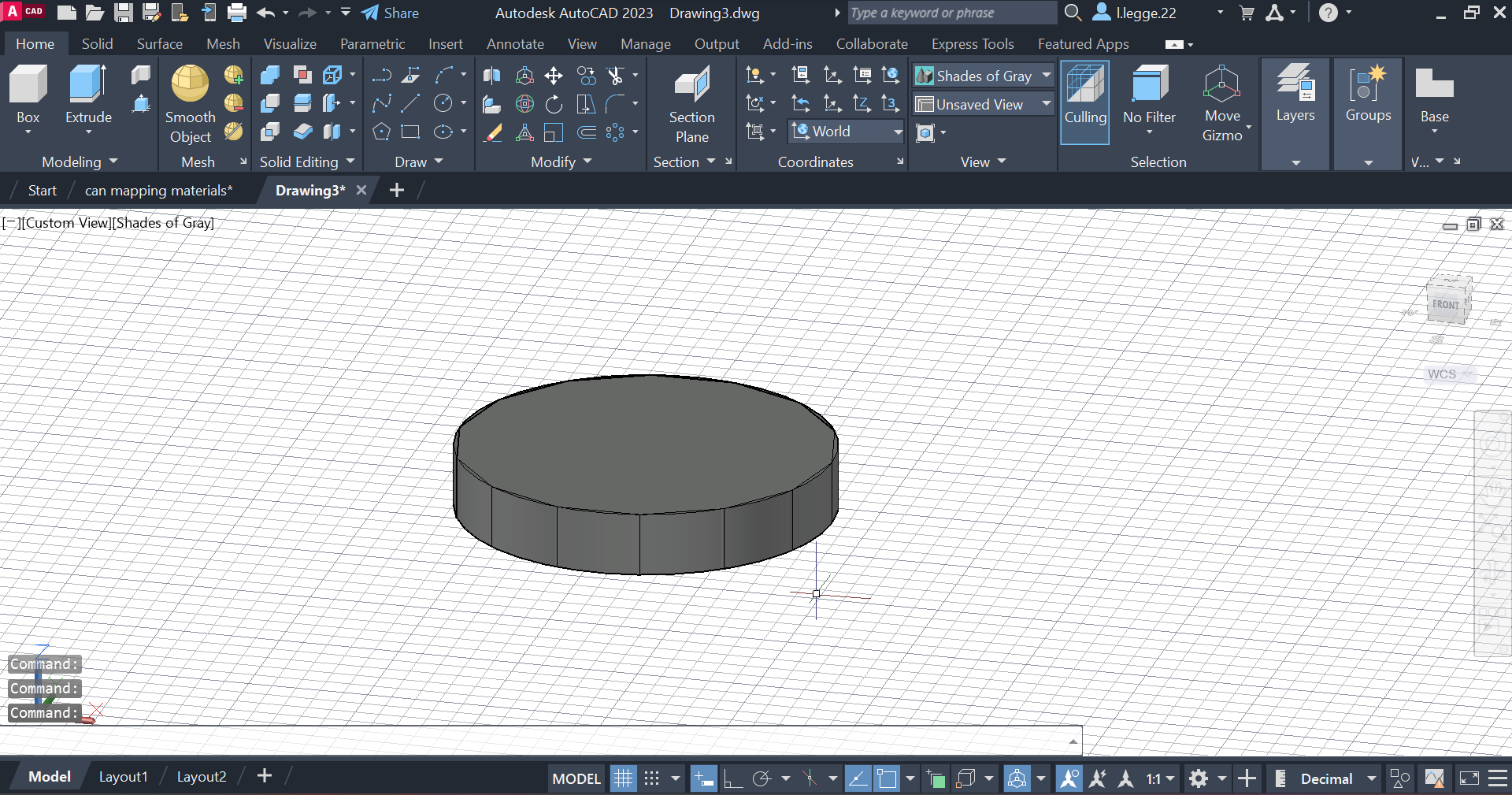Viewport: 1512px width, 795px height.
Task: Open the Decimal units dropdown
Action: [x=1338, y=778]
